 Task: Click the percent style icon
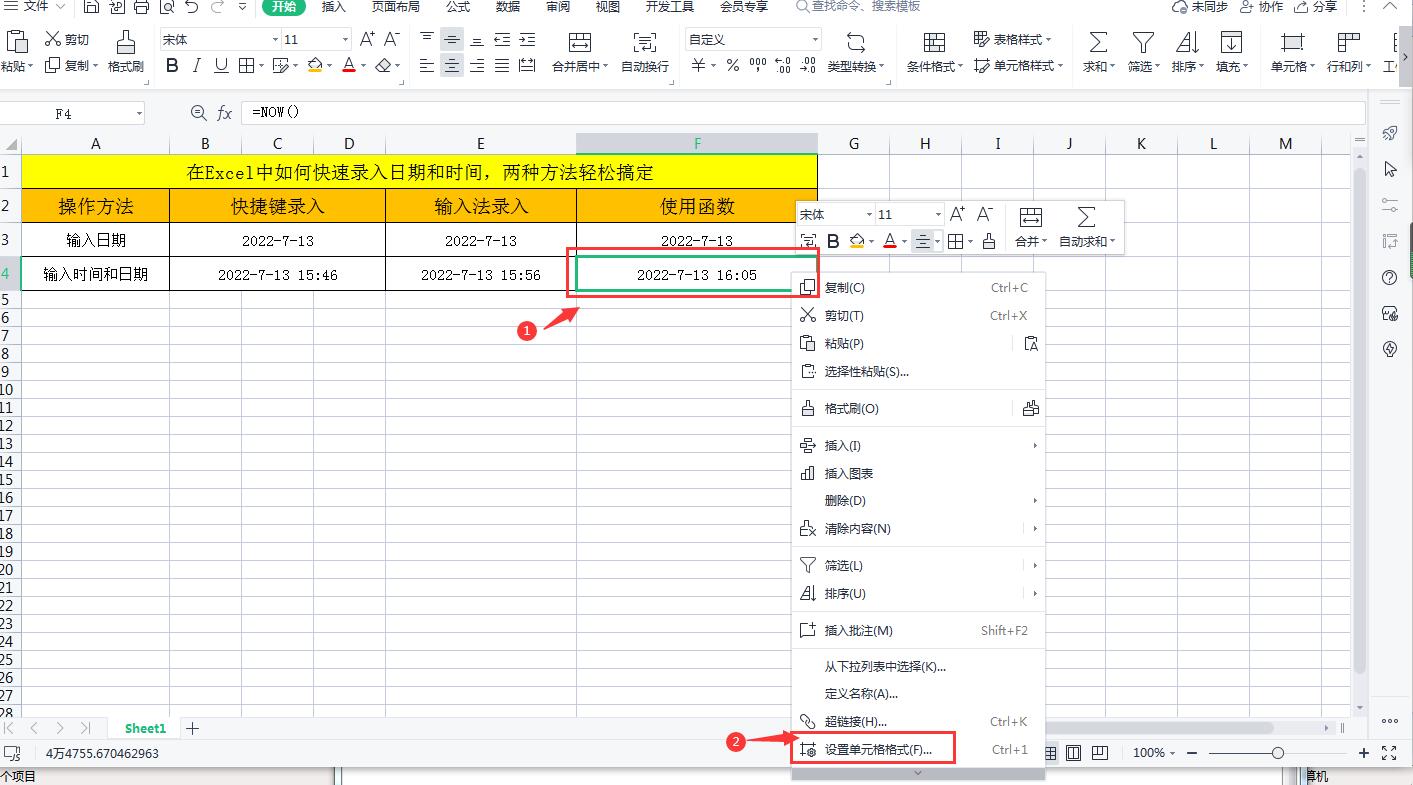click(733, 66)
